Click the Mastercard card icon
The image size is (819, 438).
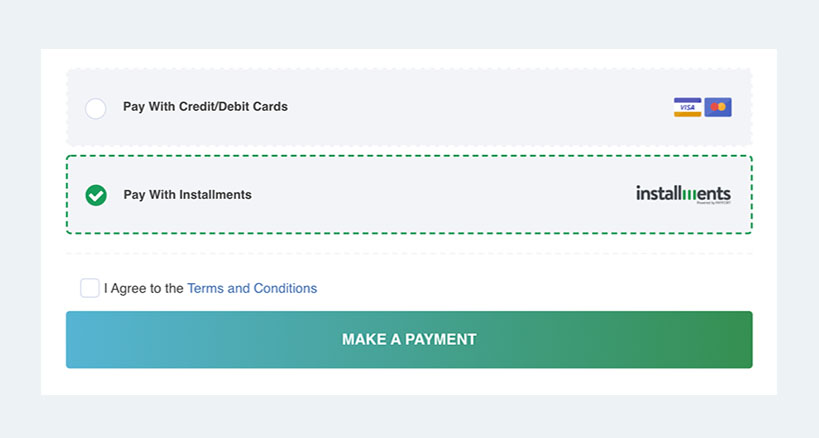[x=718, y=107]
